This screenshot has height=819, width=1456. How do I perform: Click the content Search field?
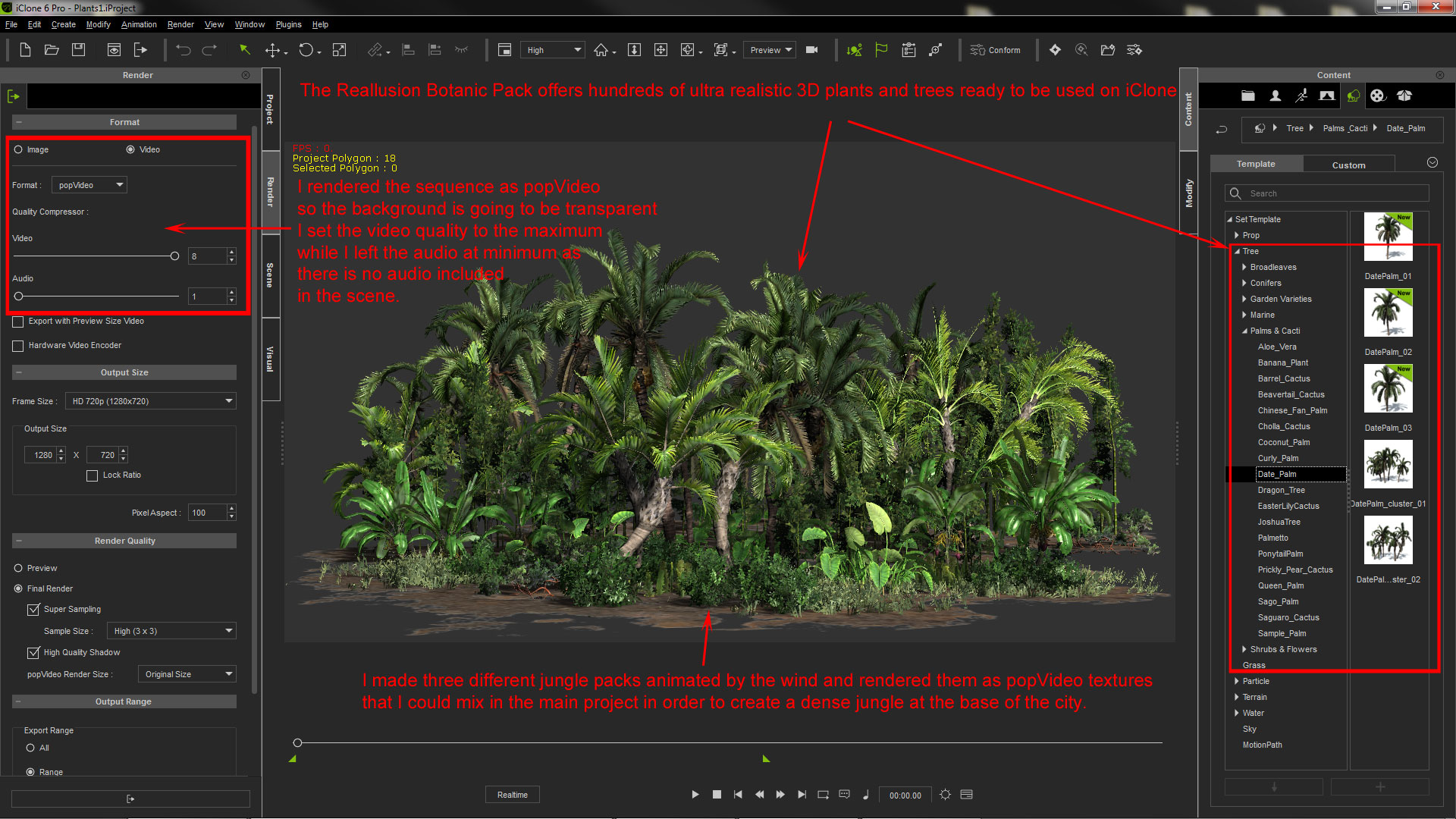1327,193
